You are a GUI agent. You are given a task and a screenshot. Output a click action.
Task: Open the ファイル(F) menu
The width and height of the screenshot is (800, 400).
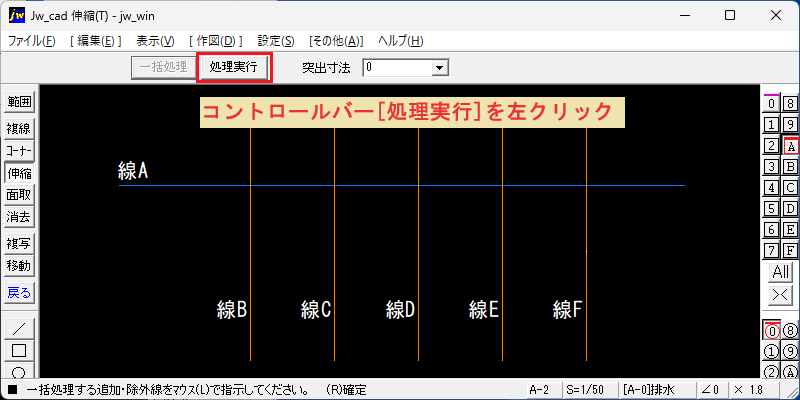click(32, 41)
